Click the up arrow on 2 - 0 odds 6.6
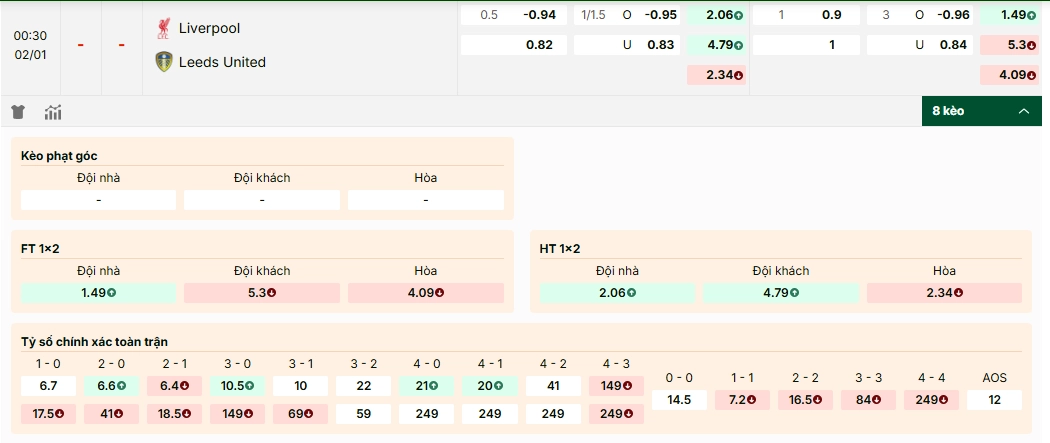Image resolution: width=1050 pixels, height=443 pixels. tap(121, 386)
